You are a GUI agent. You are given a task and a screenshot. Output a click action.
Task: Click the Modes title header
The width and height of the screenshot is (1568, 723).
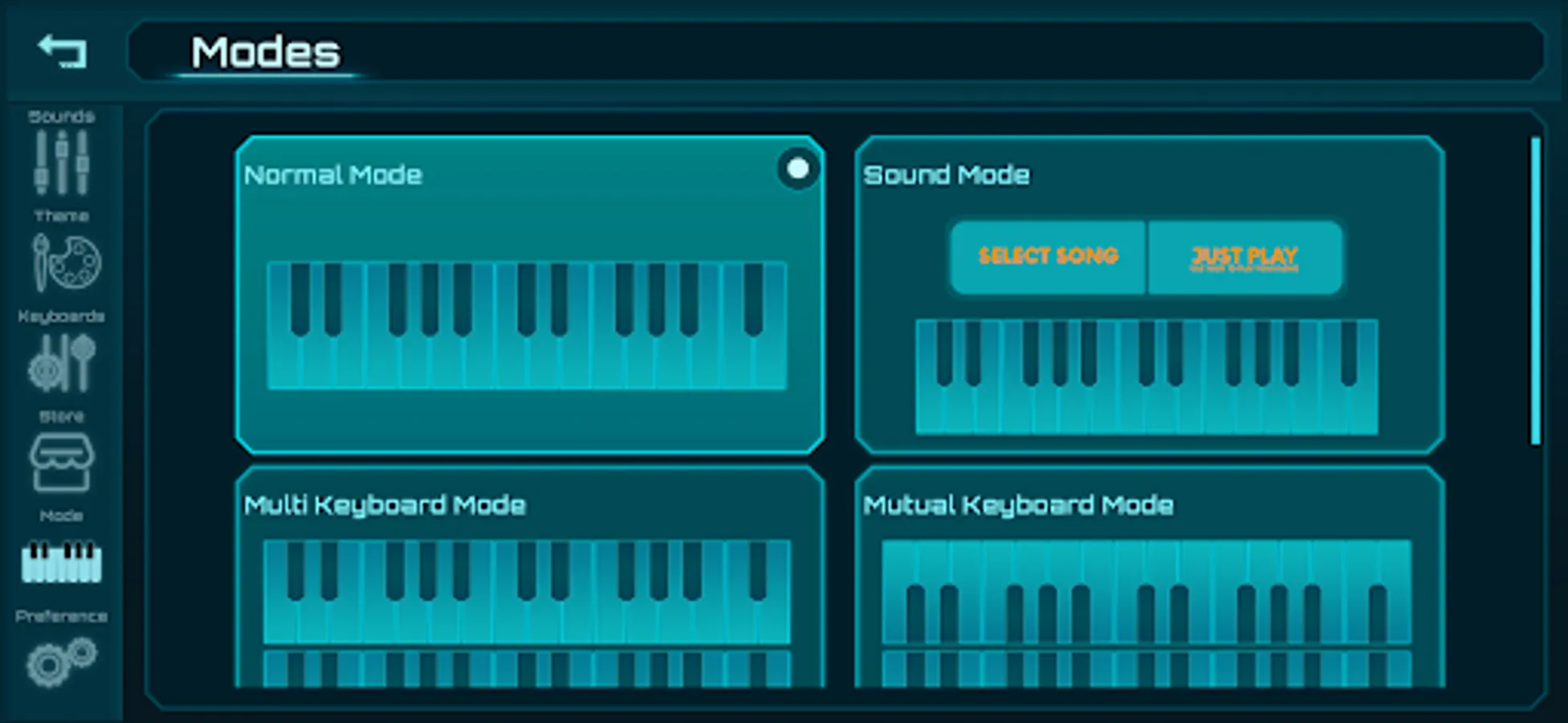265,51
